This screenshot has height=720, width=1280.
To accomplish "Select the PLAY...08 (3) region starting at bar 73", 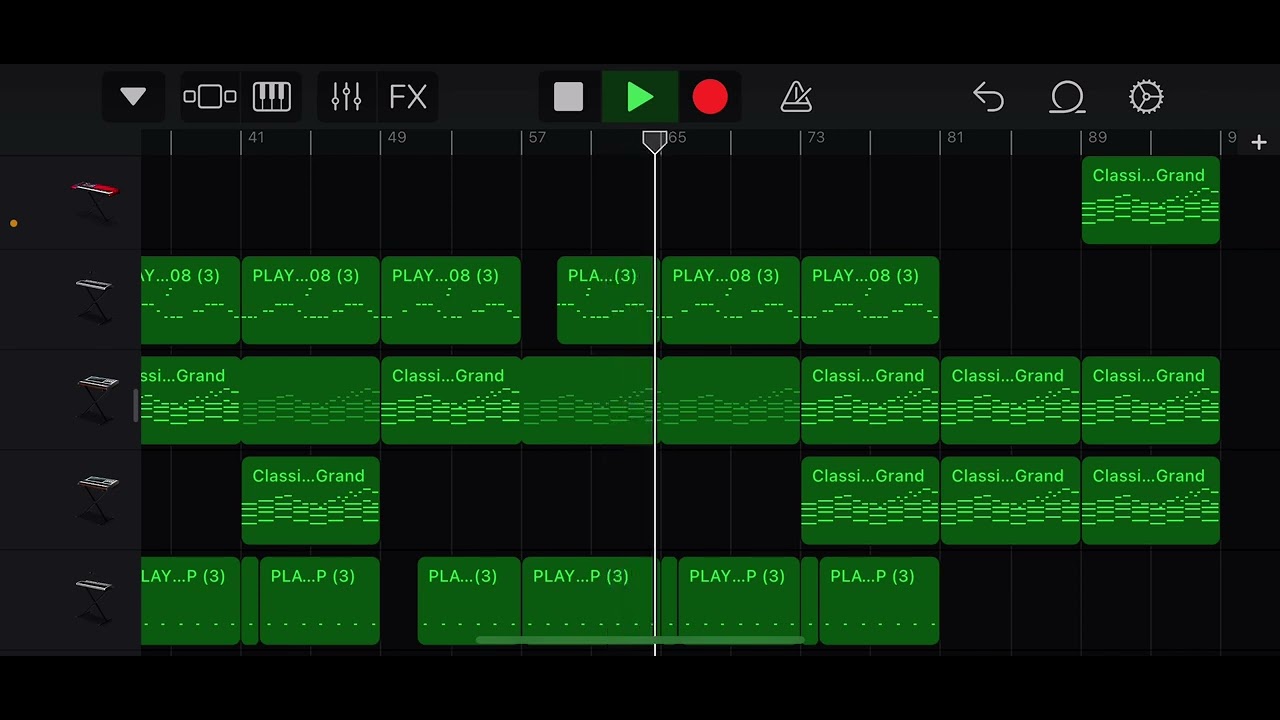I will [870, 300].
